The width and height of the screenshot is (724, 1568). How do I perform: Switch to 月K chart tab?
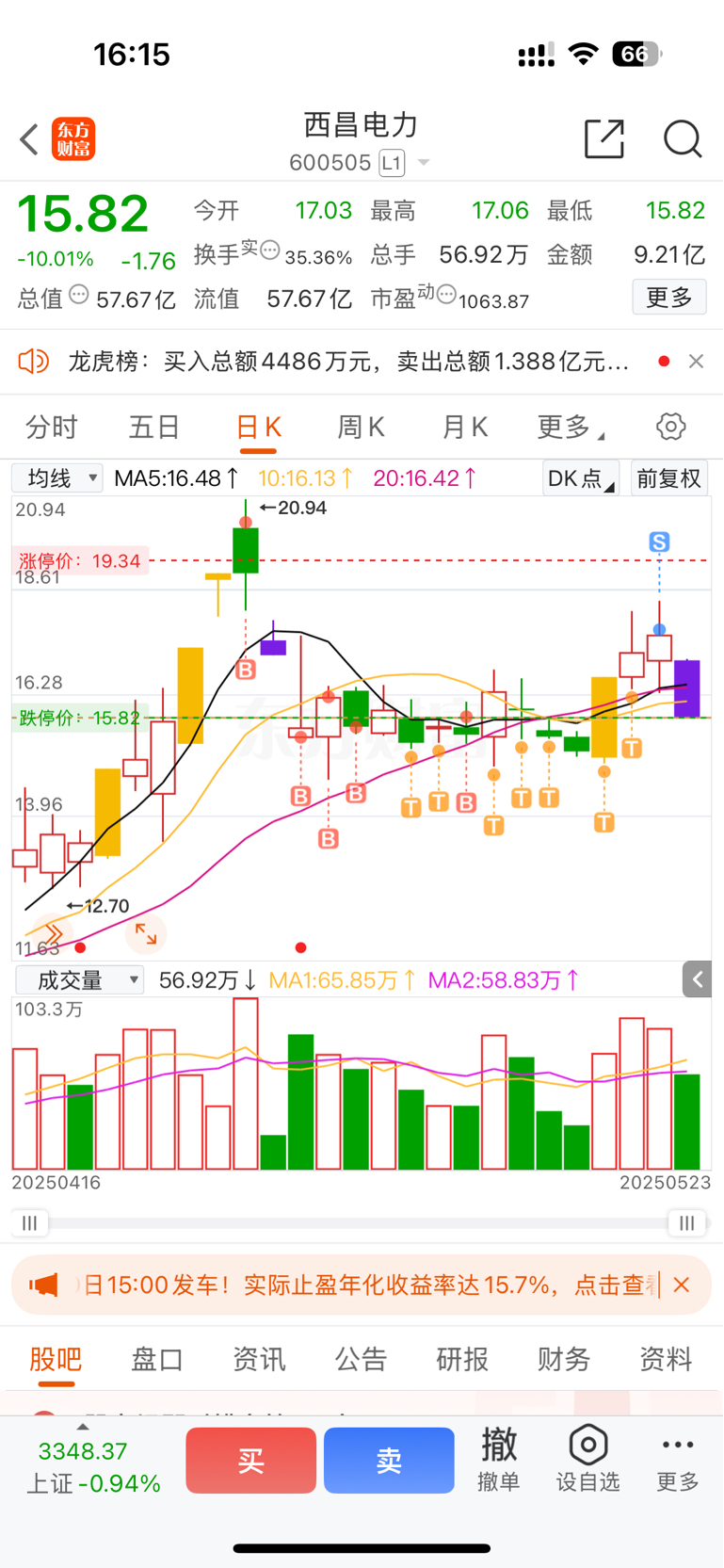tap(465, 428)
